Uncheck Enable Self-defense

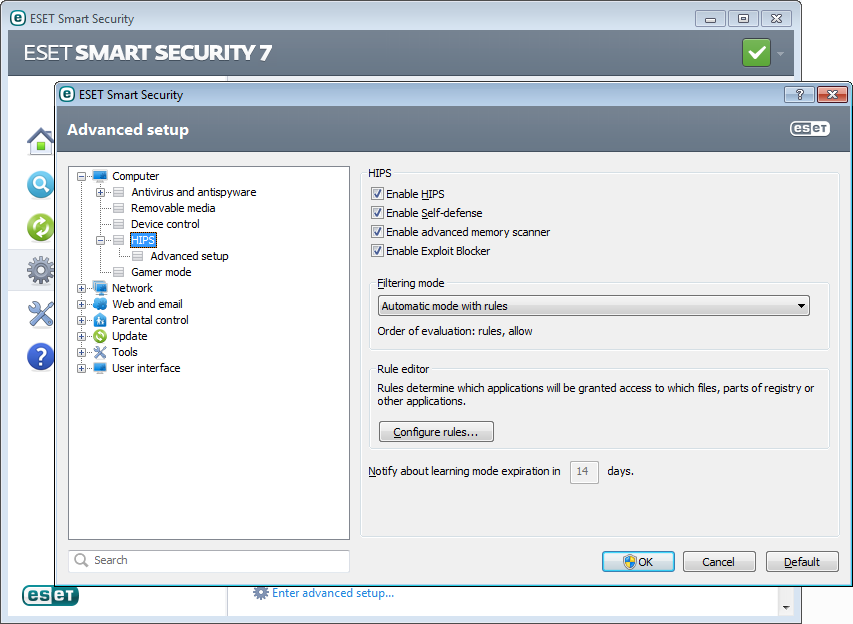coord(377,213)
